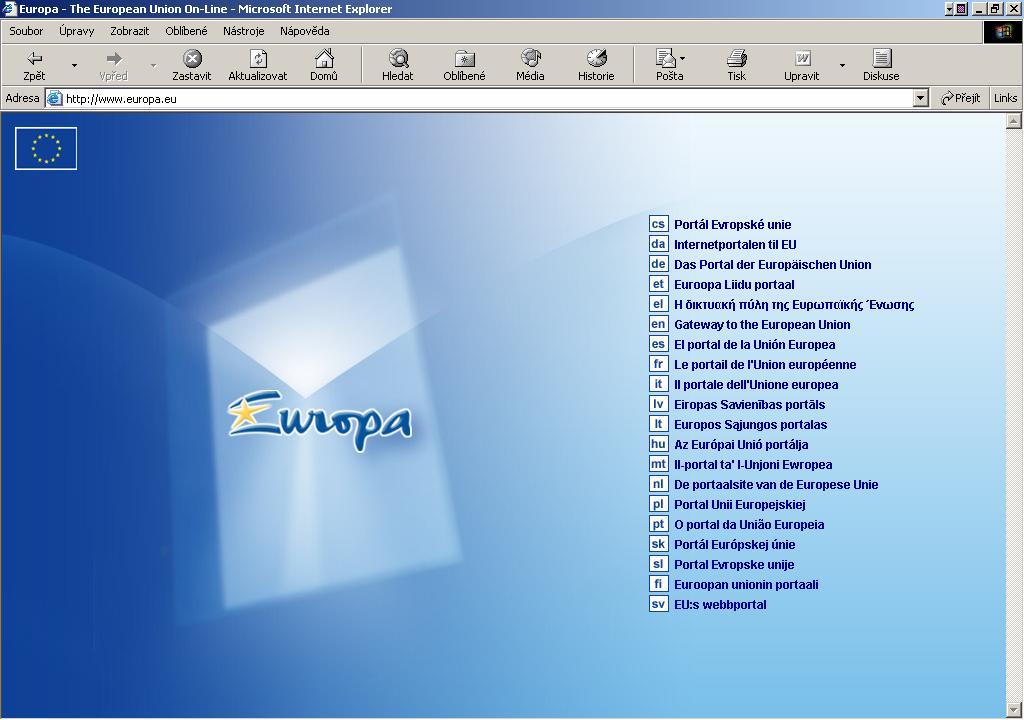Open De portaalsite van de Europese Unie
Viewport: 1024px width, 720px height.
[x=776, y=484]
